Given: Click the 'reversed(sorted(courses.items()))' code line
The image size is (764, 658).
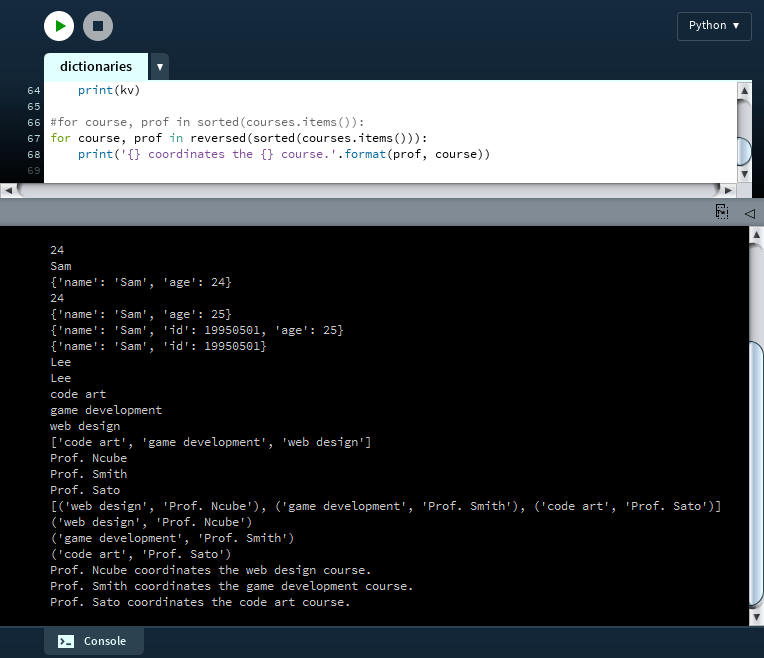Looking at the screenshot, I should point(239,138).
